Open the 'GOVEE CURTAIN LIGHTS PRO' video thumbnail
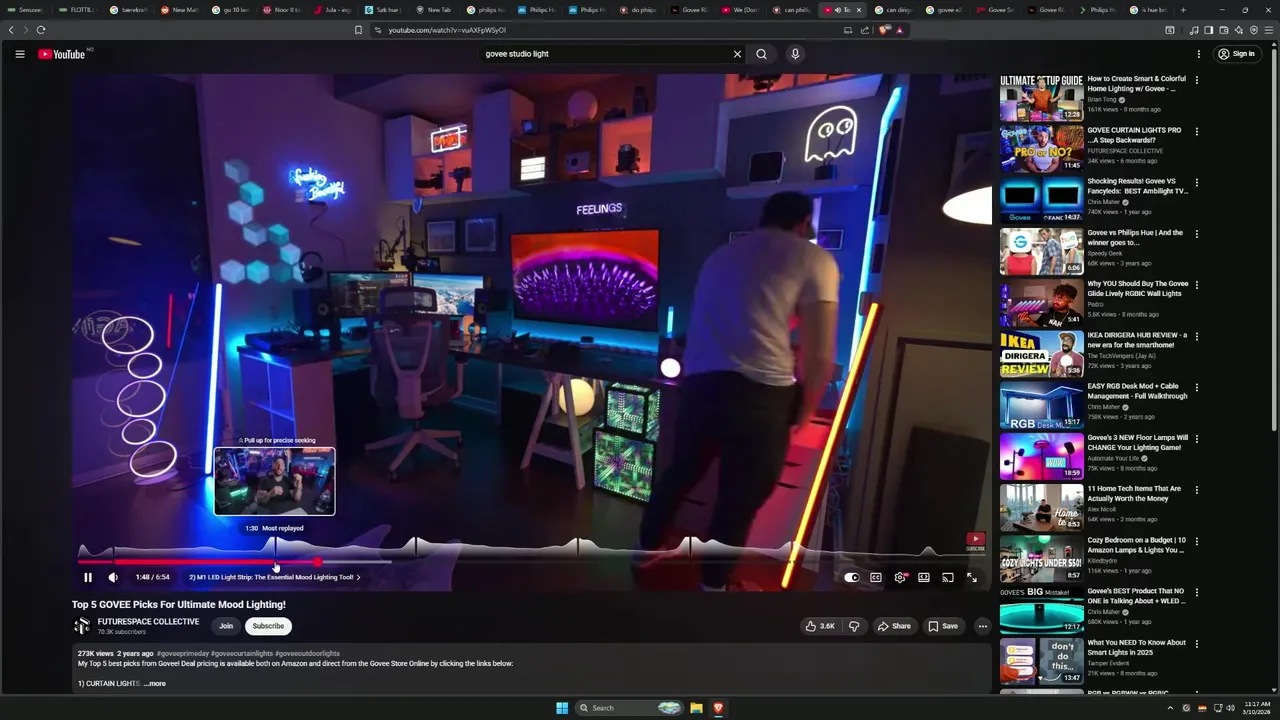The width and height of the screenshot is (1280, 720). point(1041,148)
